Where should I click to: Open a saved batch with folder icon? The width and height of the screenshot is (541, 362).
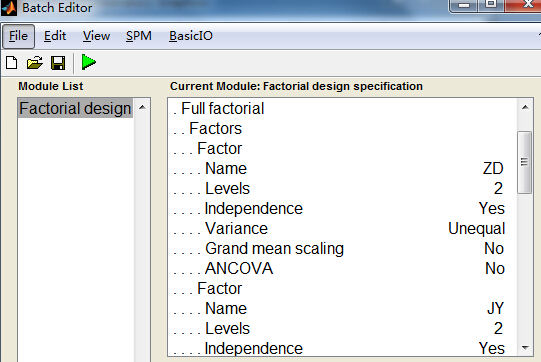coord(35,63)
